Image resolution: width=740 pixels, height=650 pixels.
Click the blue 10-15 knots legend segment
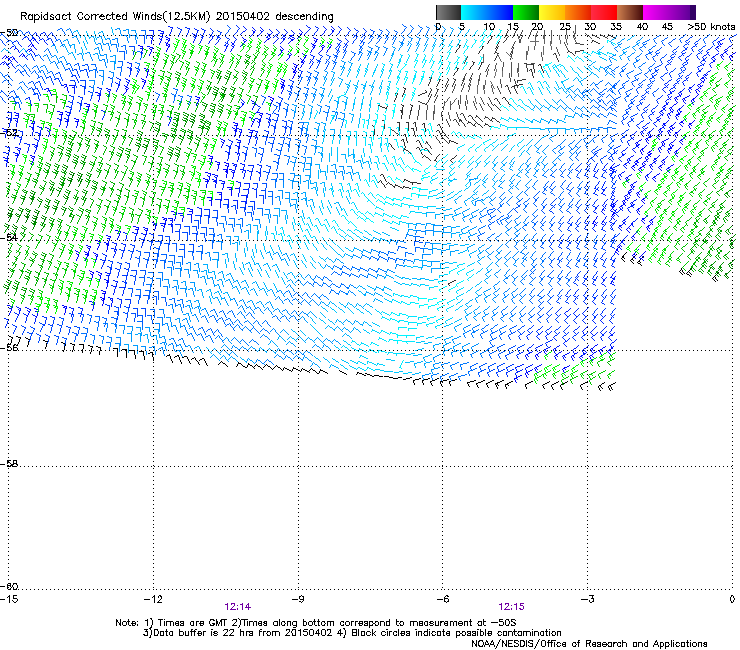[x=500, y=12]
